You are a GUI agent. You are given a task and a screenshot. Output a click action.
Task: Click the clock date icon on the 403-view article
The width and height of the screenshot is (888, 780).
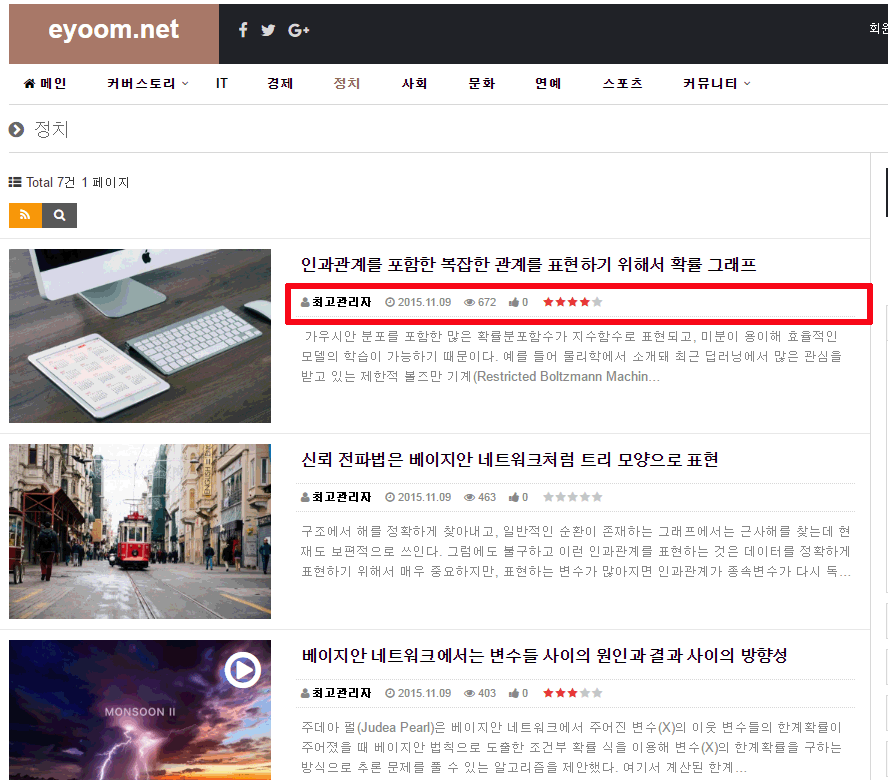[x=390, y=693]
